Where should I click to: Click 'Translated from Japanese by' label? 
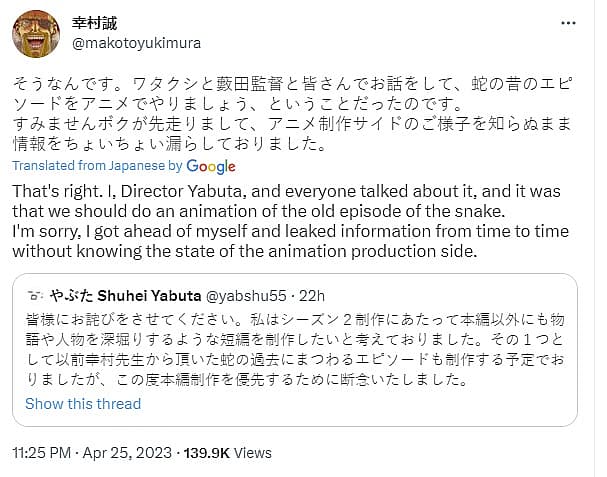click(97, 166)
